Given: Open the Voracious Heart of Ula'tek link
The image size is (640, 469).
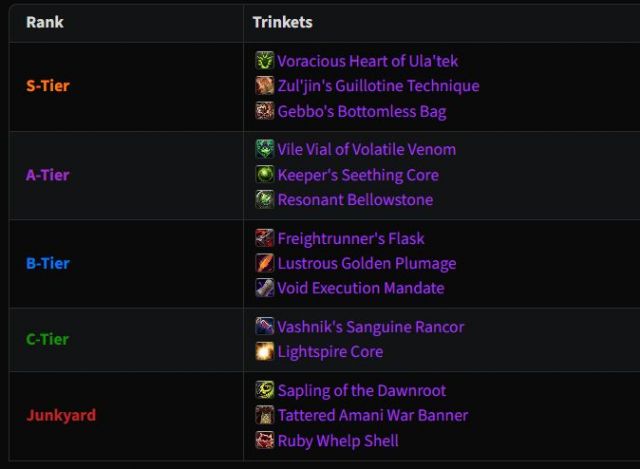Looking at the screenshot, I should pos(367,61).
